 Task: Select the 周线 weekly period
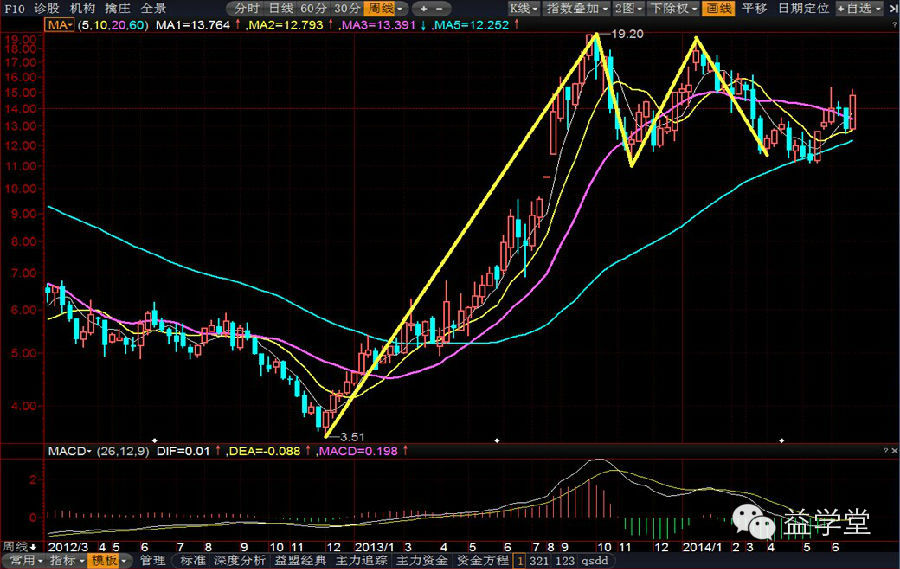(x=381, y=8)
